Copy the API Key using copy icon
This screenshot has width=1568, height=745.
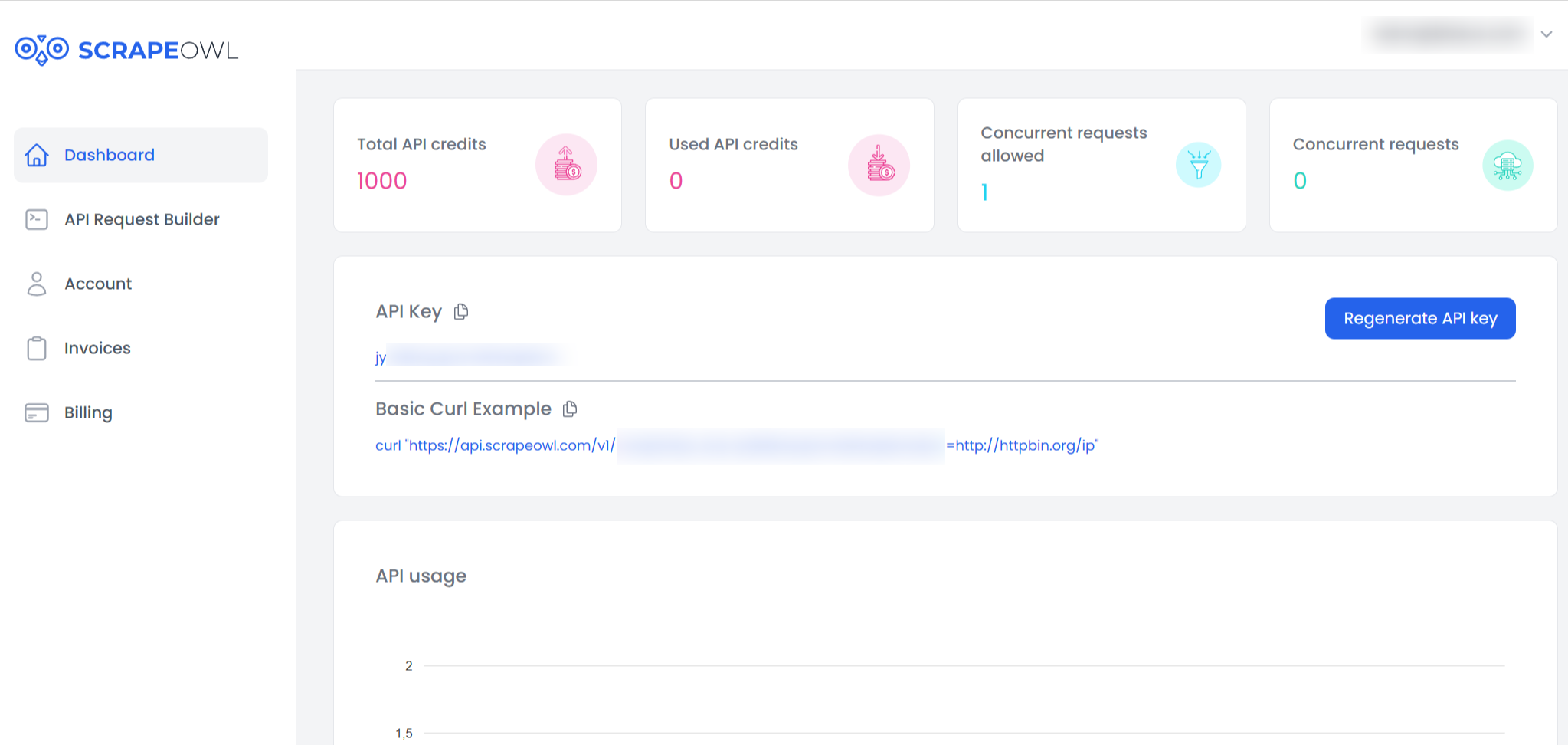pos(461,312)
